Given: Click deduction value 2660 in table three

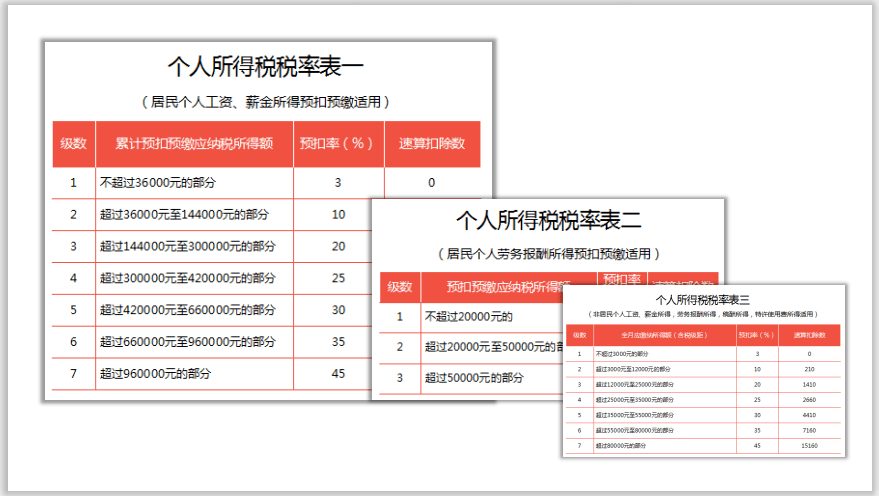Looking at the screenshot, I should (809, 400).
